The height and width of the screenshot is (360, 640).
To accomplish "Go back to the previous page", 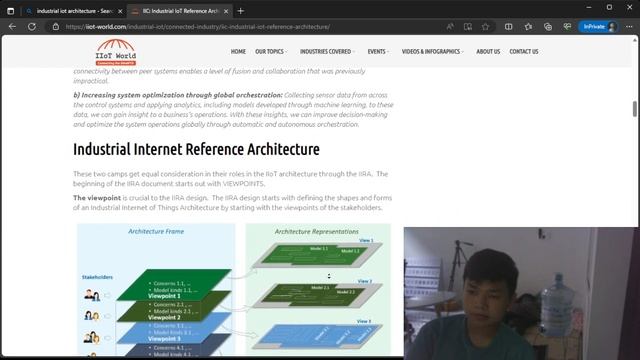I will 12,27.
